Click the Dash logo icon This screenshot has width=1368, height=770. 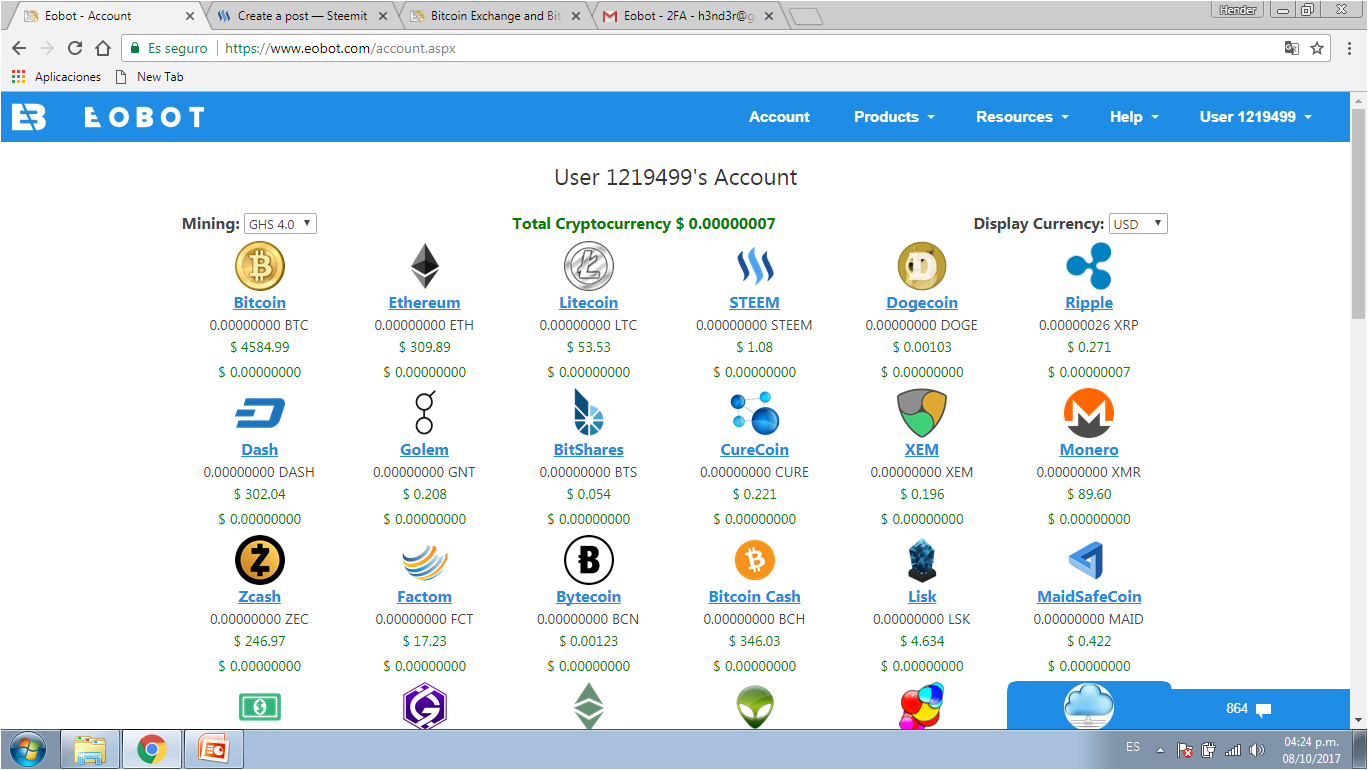coord(260,413)
